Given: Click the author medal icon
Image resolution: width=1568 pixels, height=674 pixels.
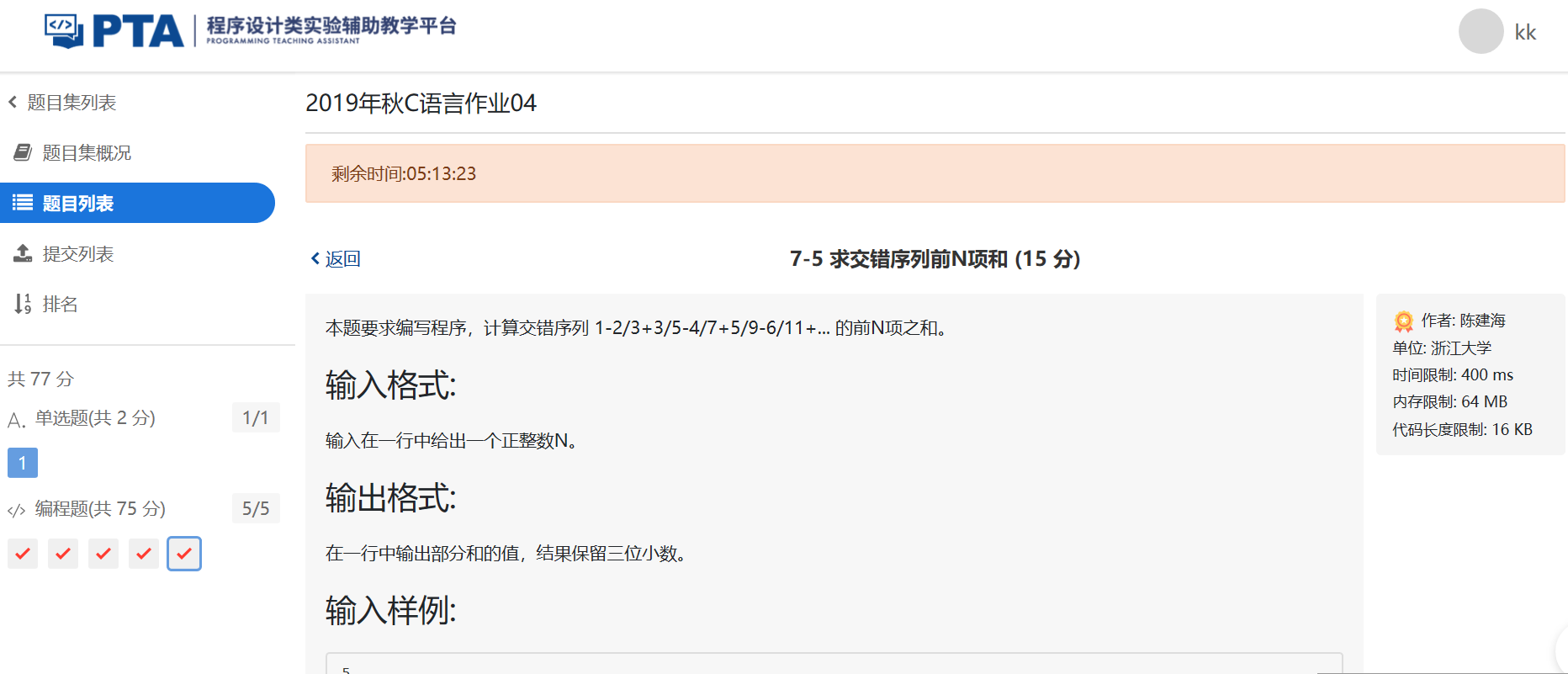Looking at the screenshot, I should point(1403,321).
